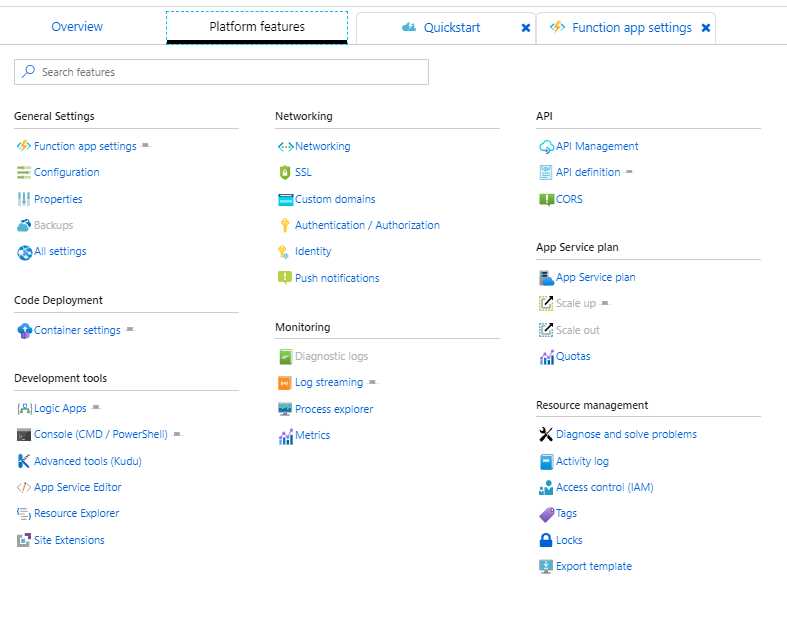Click the Log streaming orange icon
Viewport: 787px width, 632px height.
[285, 383]
